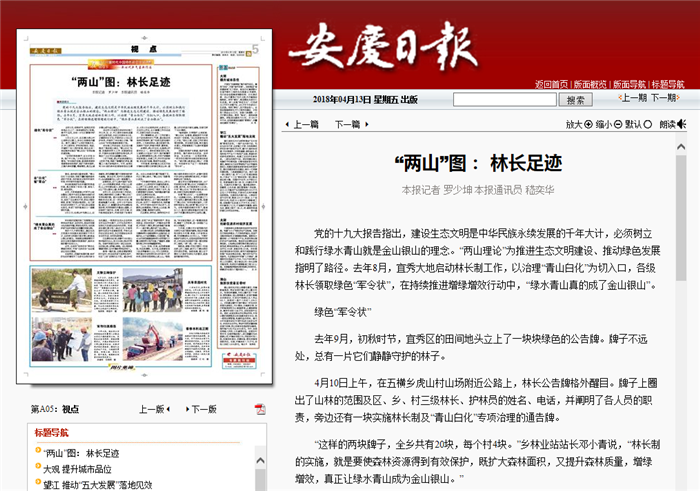The height and width of the screenshot is (491, 700).
Task: Open the previous issue (上一期)
Action: 632,99
